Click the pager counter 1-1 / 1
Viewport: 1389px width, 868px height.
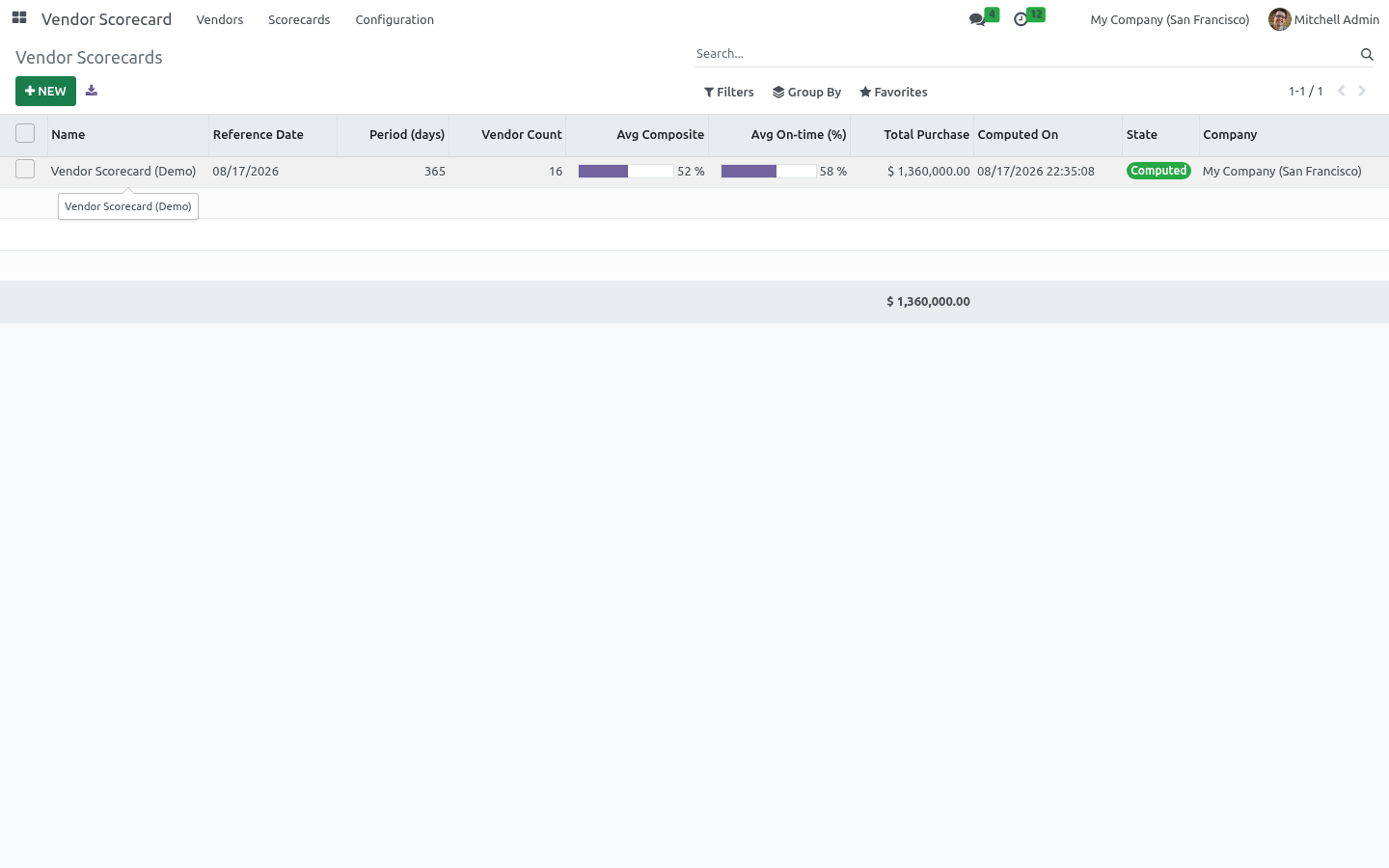pyautogui.click(x=1305, y=91)
